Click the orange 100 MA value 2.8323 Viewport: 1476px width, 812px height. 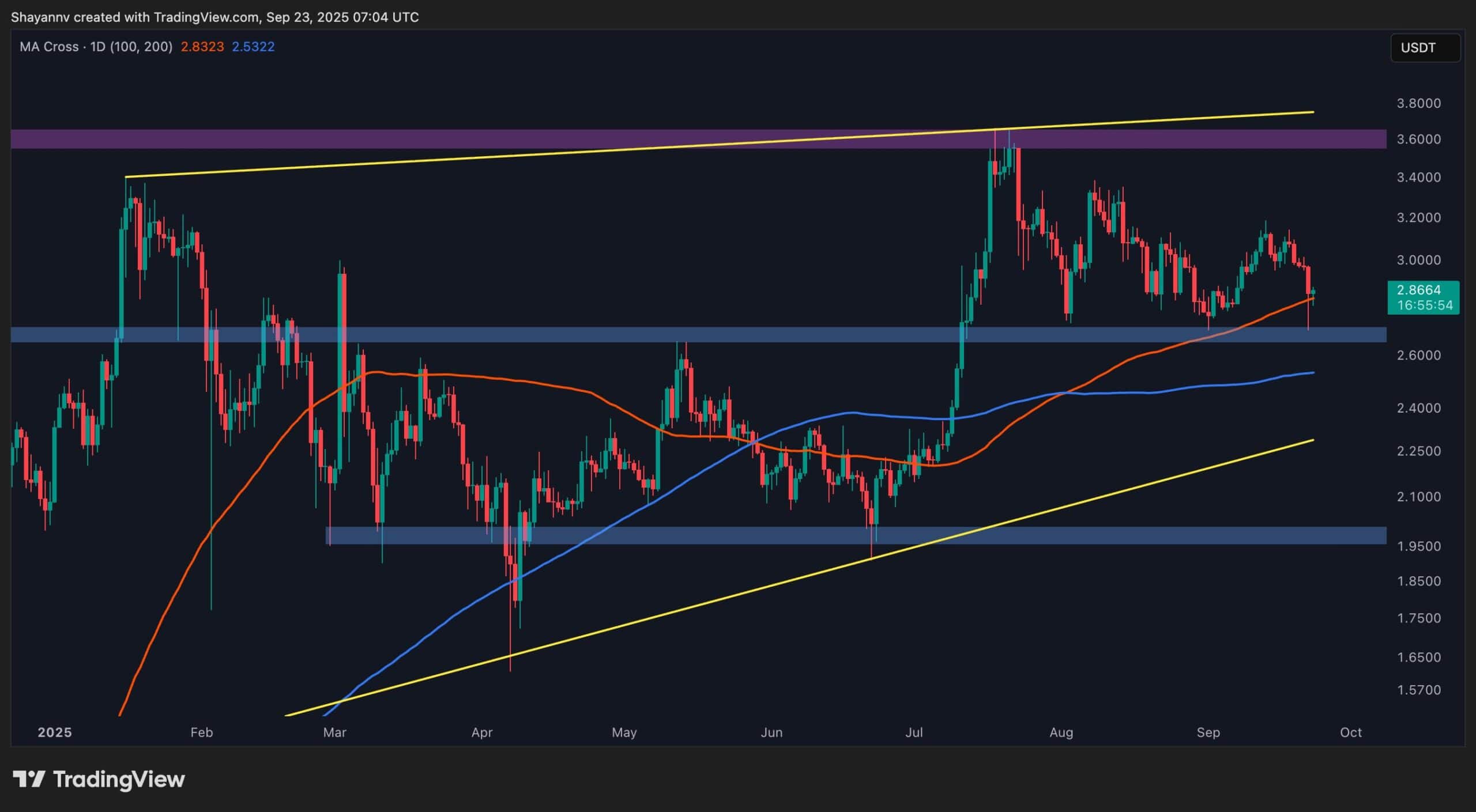click(x=201, y=47)
